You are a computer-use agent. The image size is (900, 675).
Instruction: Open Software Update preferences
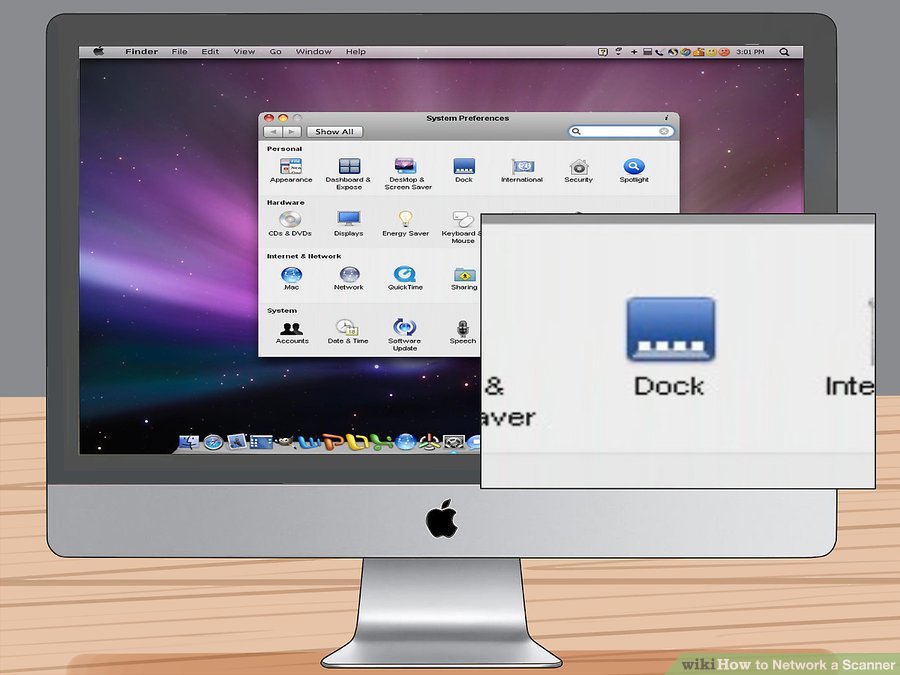405,335
